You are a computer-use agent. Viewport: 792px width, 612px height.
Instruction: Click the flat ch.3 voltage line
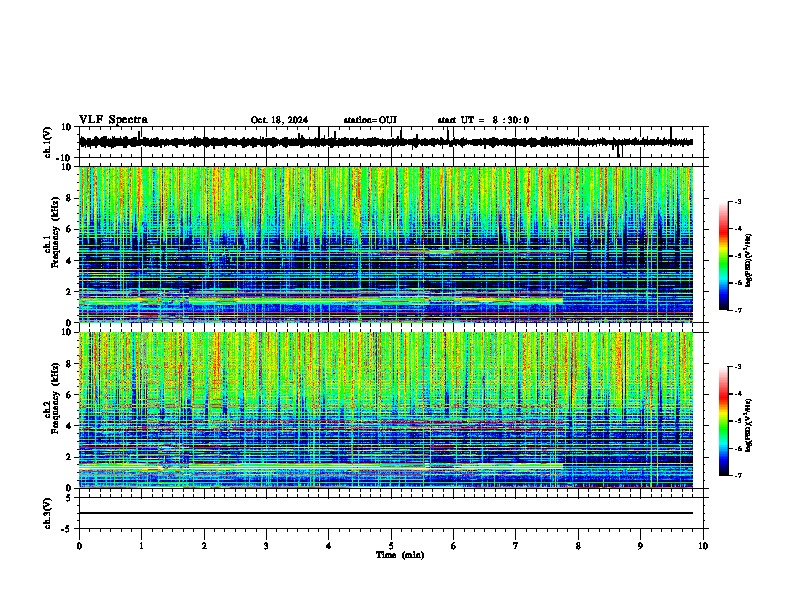pyautogui.click(x=385, y=513)
